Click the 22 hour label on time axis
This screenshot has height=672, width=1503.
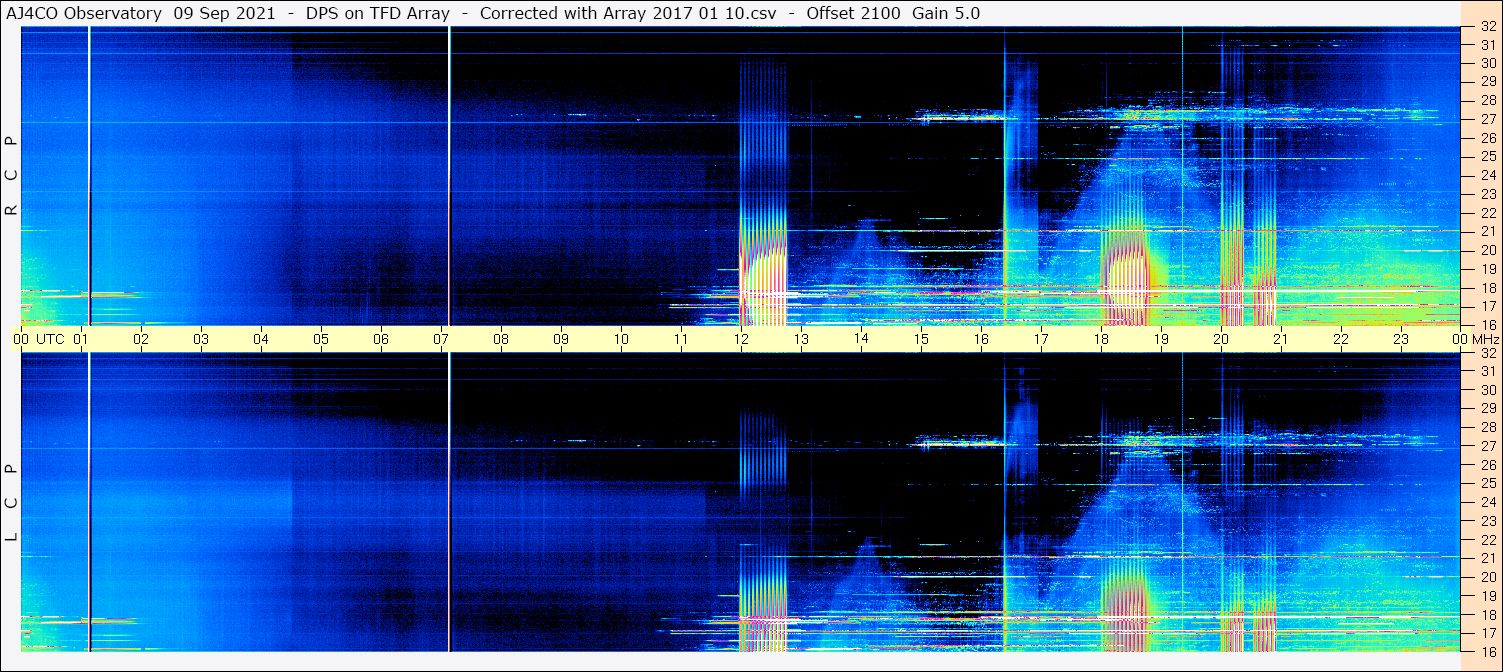1341,339
